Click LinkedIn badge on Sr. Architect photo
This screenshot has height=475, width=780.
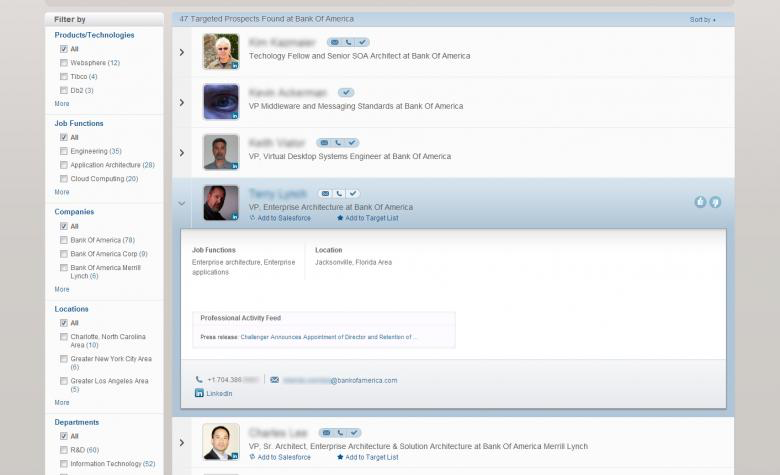click(235, 456)
